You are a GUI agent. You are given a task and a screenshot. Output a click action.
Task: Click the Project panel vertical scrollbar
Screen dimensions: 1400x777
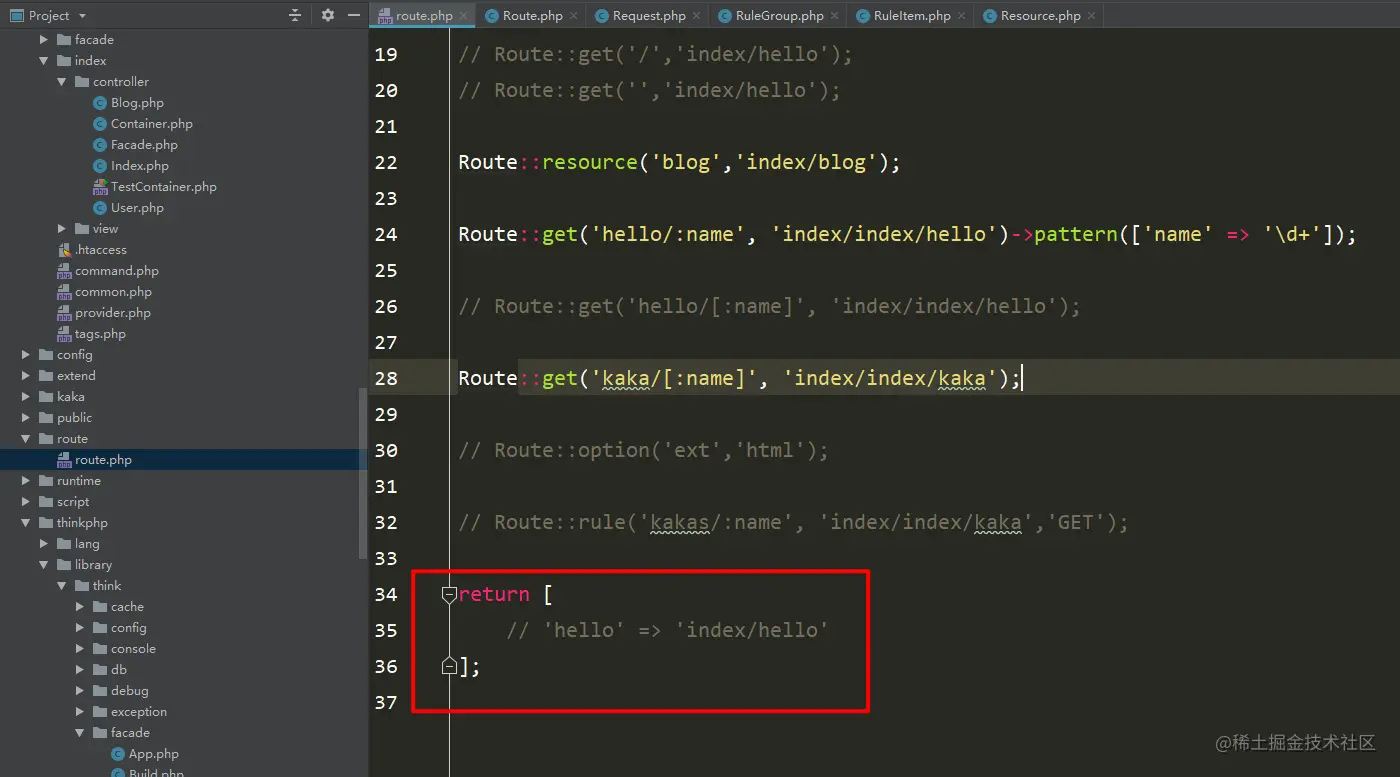(362, 472)
